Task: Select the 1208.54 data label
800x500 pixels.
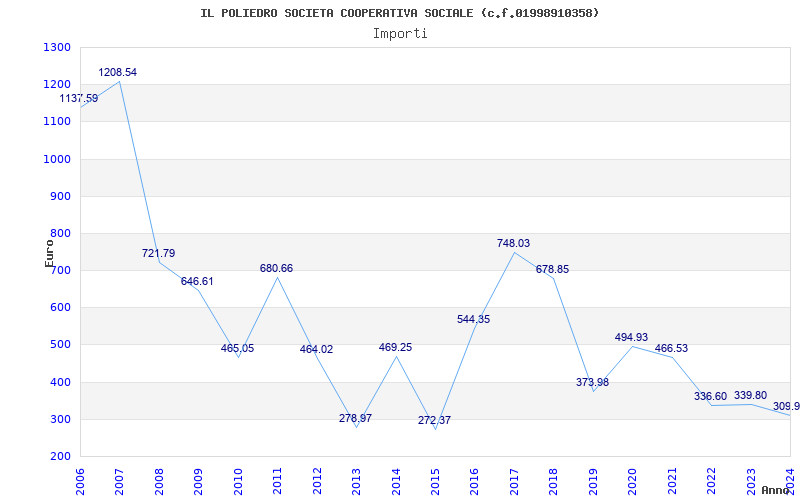Action: coord(118,72)
